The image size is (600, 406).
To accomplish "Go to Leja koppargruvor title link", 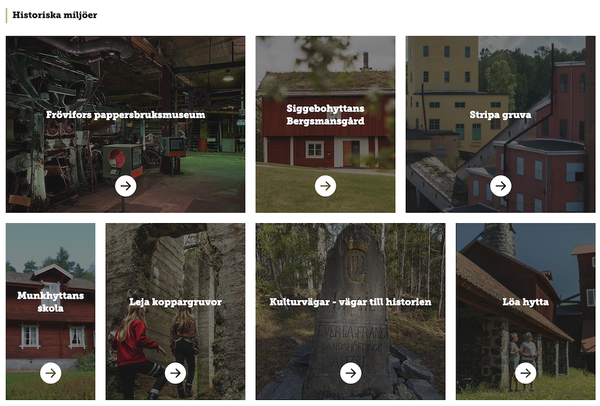I will pos(175,302).
